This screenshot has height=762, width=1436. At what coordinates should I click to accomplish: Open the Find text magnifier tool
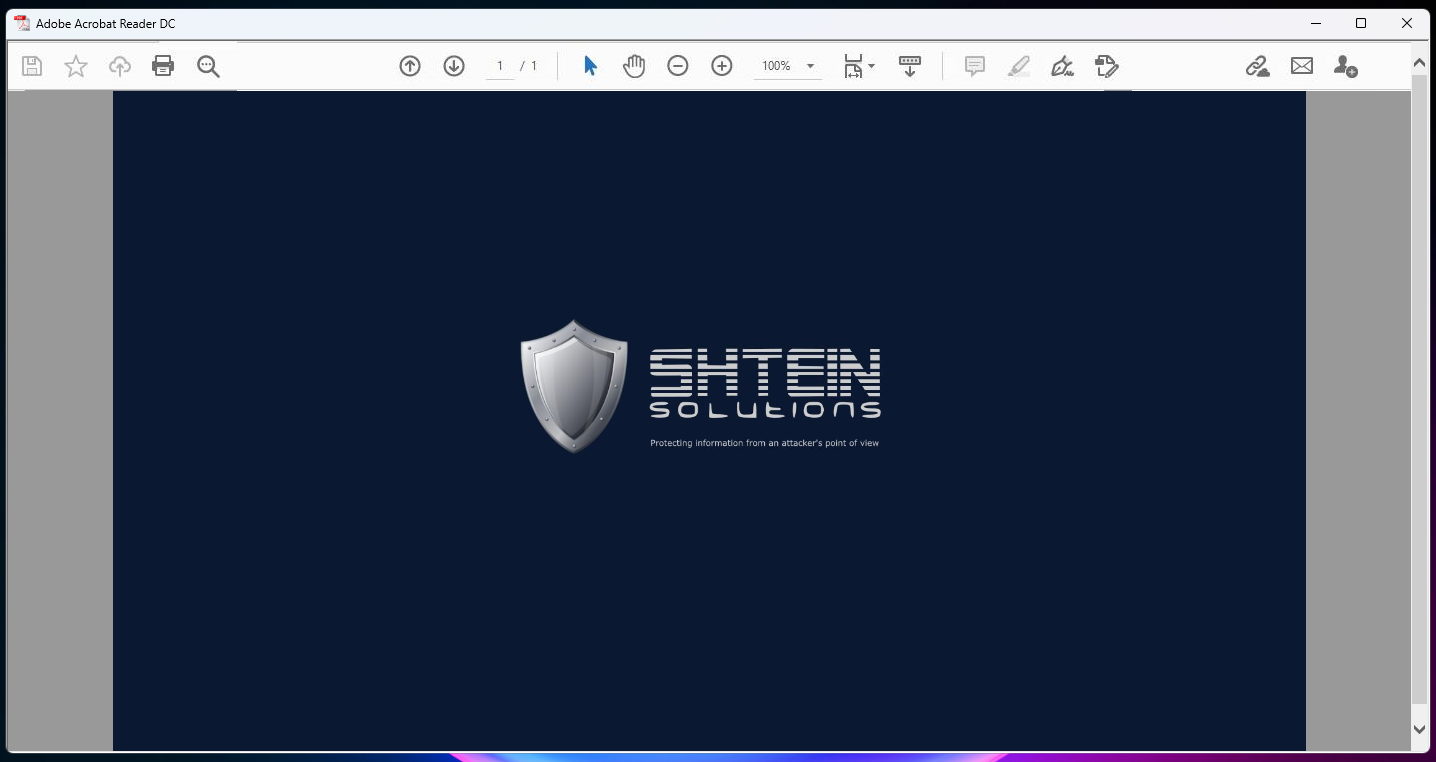tap(208, 66)
